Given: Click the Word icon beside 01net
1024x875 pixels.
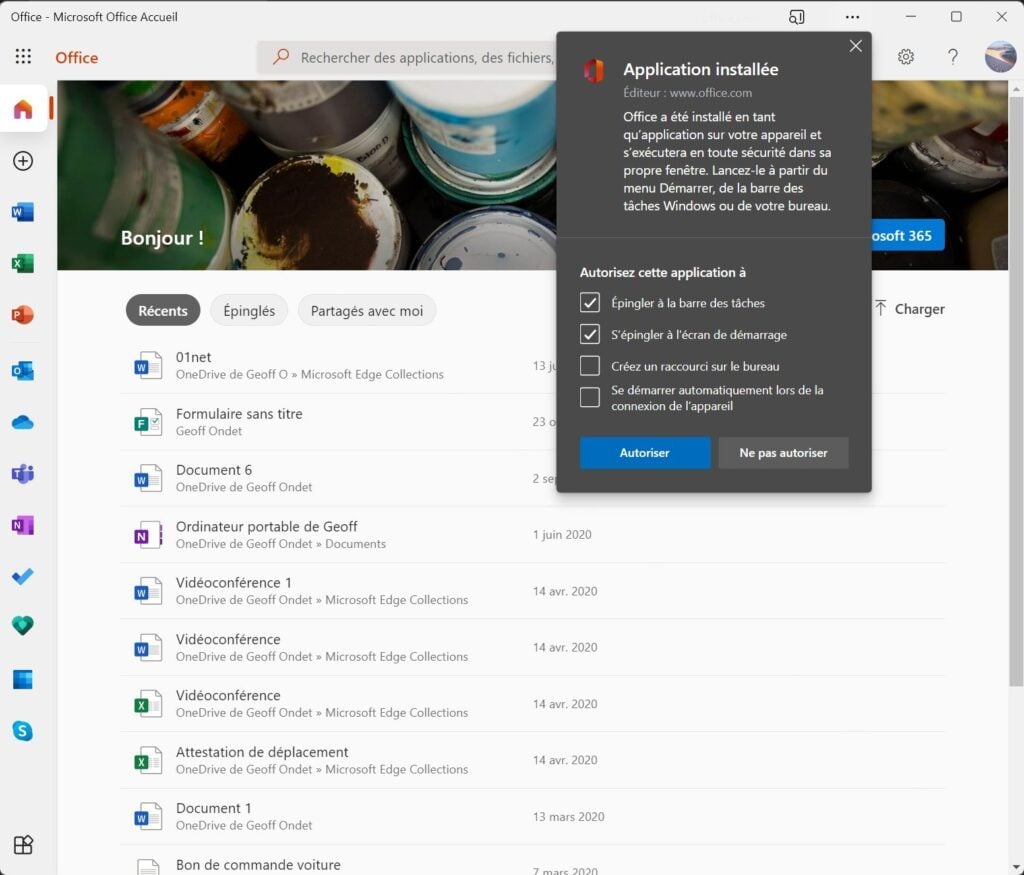Looking at the screenshot, I should pyautogui.click(x=148, y=366).
